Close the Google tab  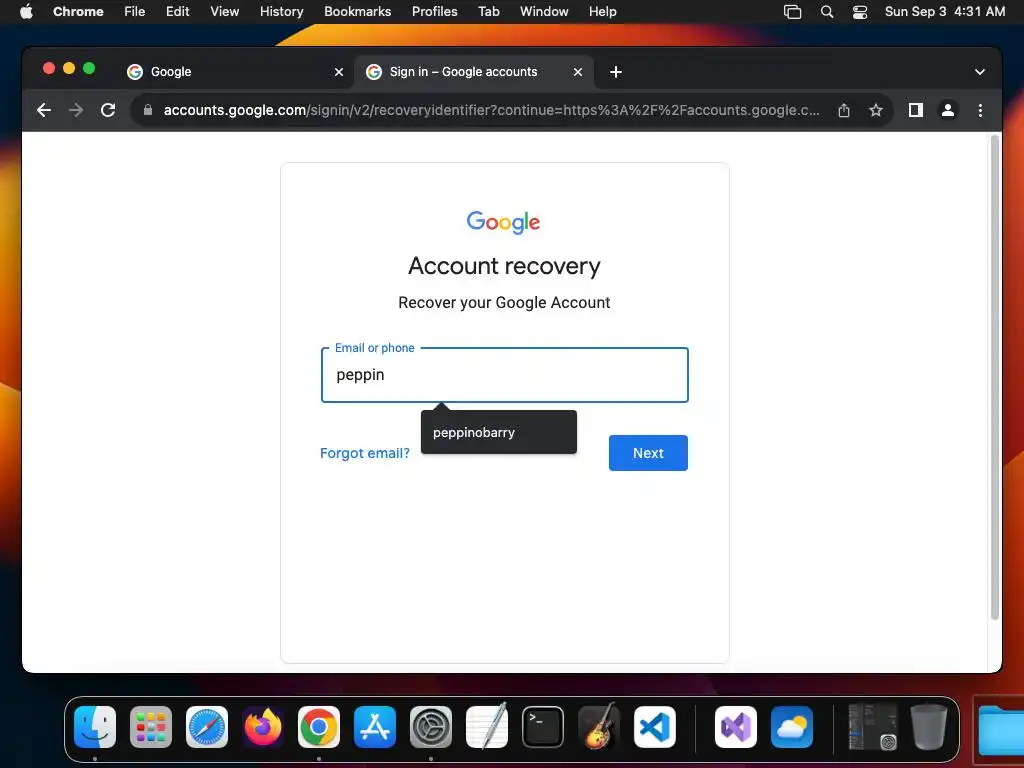click(339, 72)
